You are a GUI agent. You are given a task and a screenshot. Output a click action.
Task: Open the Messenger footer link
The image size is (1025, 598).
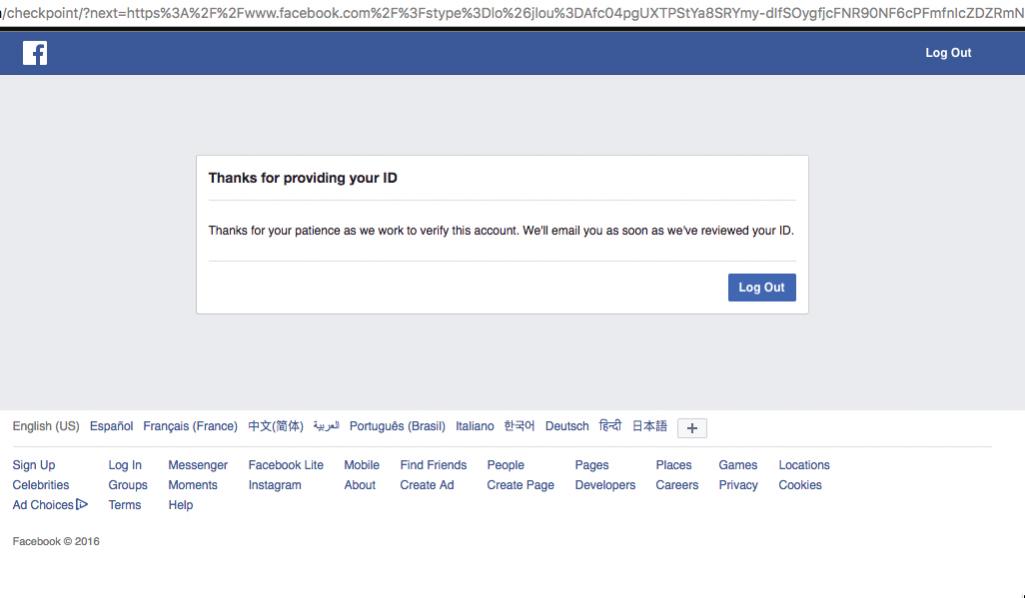coord(197,465)
